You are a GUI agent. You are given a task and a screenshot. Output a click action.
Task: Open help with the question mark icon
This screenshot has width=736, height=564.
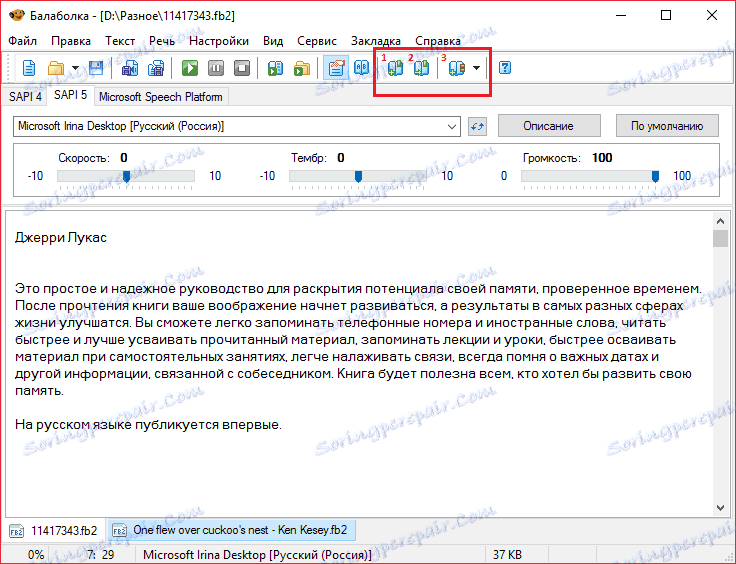(505, 68)
